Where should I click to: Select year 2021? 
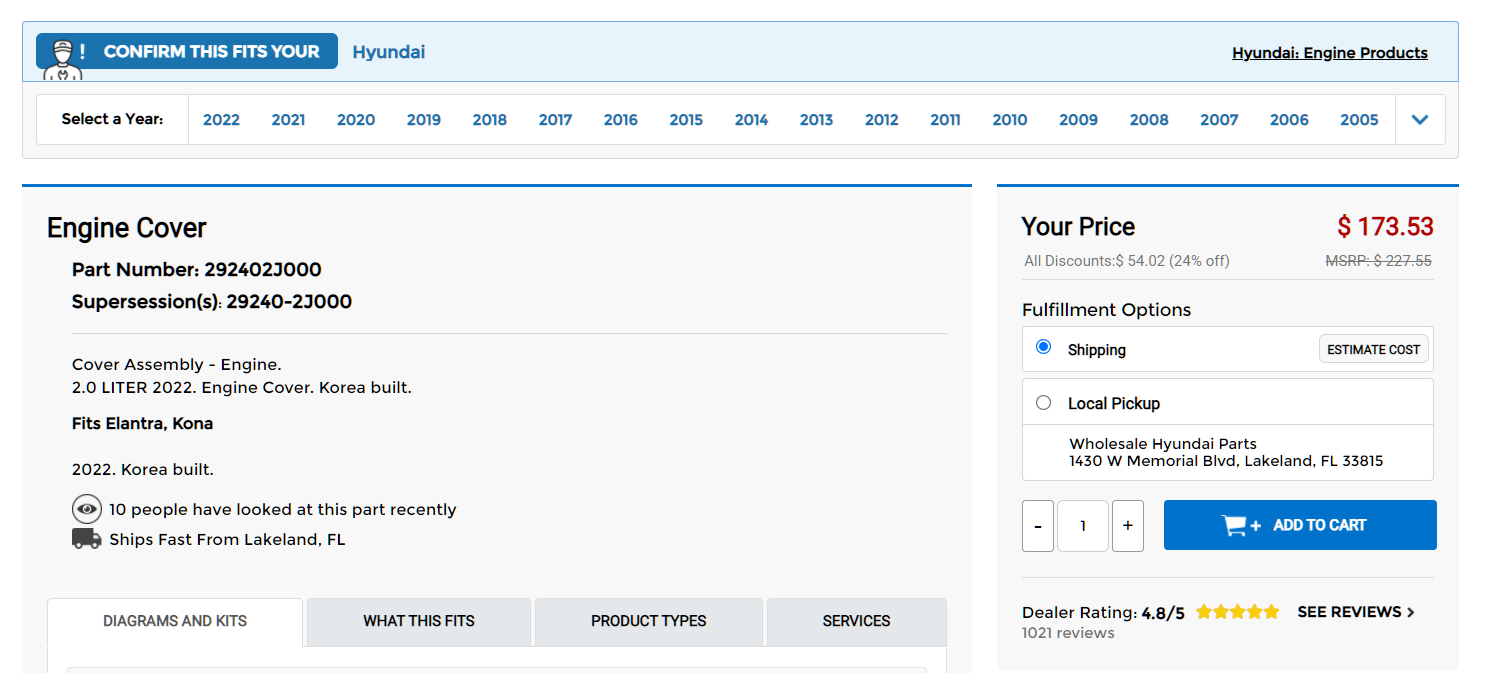(x=288, y=120)
